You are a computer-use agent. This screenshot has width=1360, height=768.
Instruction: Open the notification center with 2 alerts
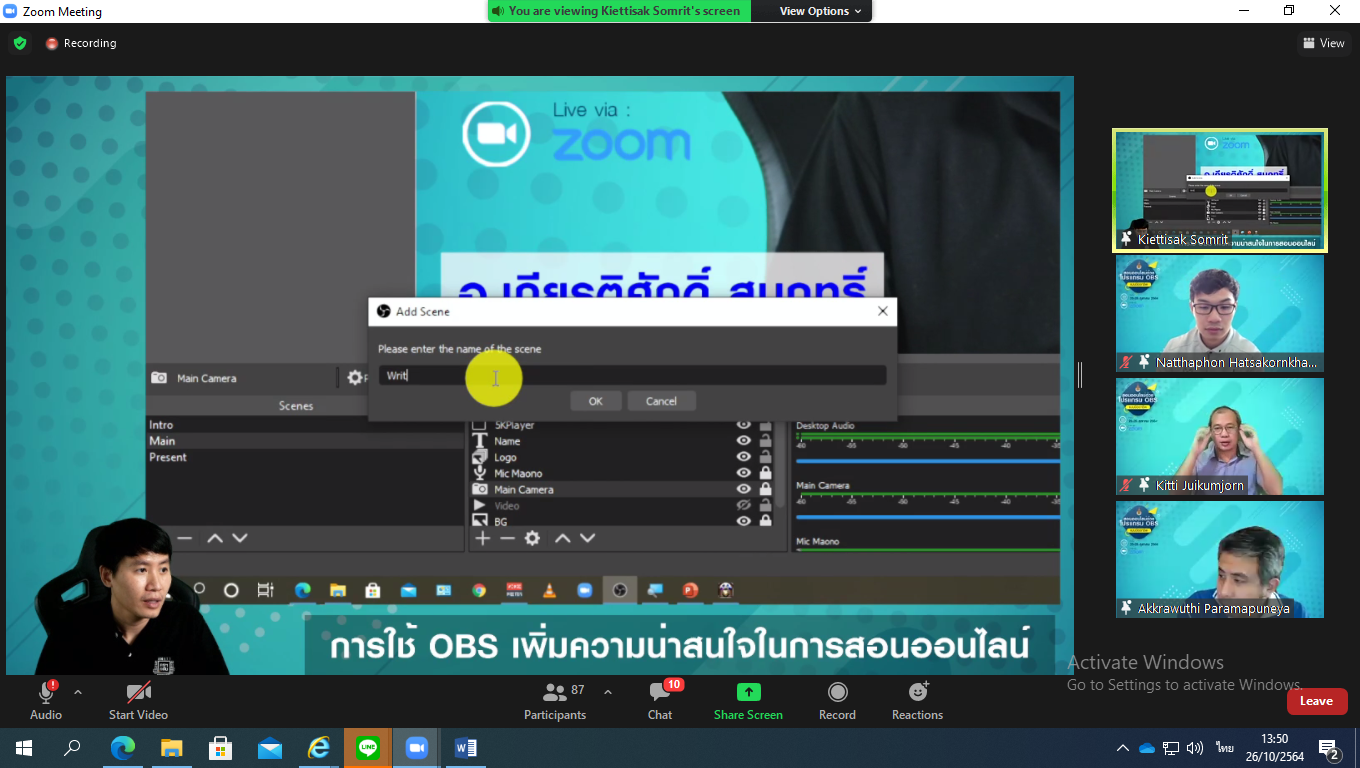(x=1330, y=748)
